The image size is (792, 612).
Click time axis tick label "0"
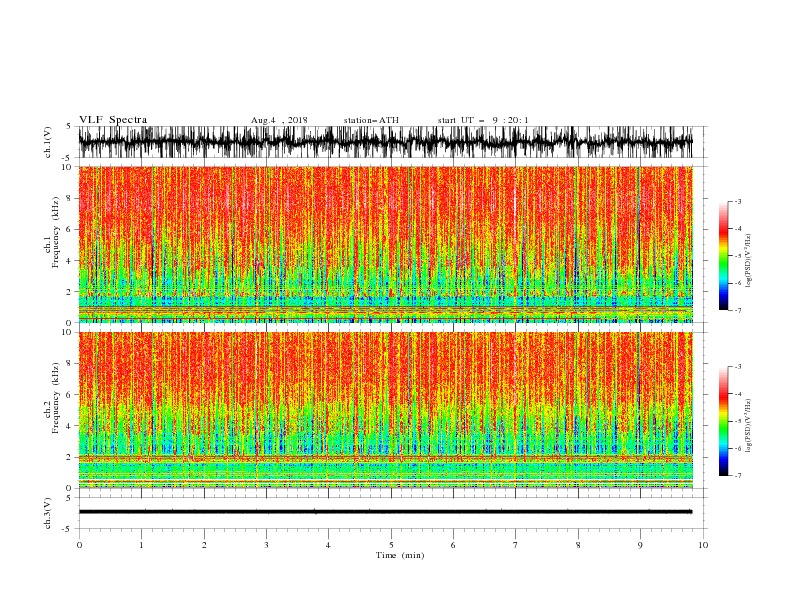tap(79, 545)
